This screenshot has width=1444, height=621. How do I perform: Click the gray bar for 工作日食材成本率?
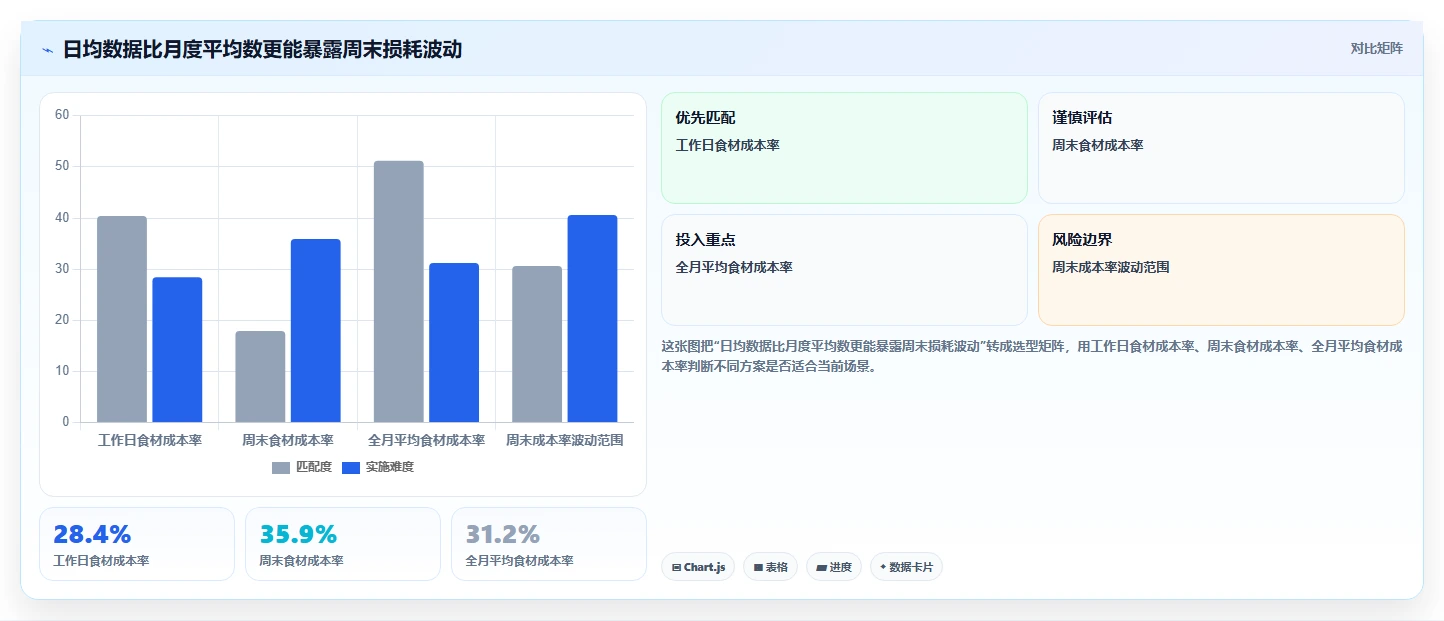coord(122,319)
